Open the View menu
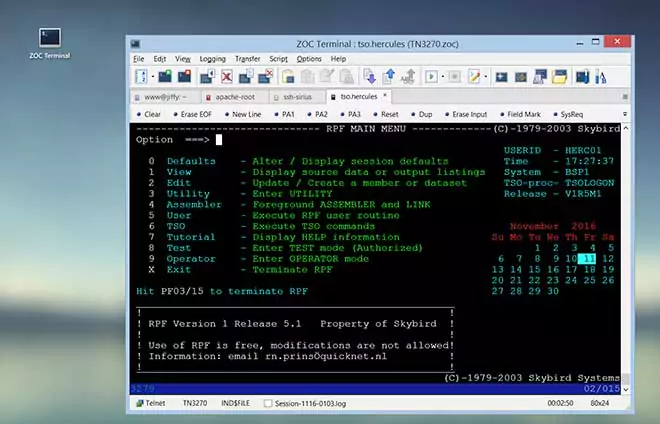This screenshot has width=660, height=424. [183, 59]
